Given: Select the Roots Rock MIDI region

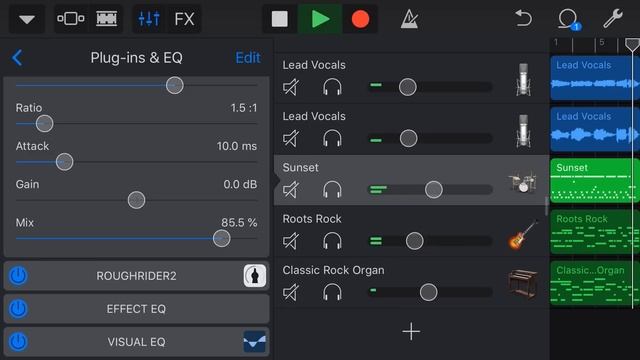Looking at the screenshot, I should 595,232.
